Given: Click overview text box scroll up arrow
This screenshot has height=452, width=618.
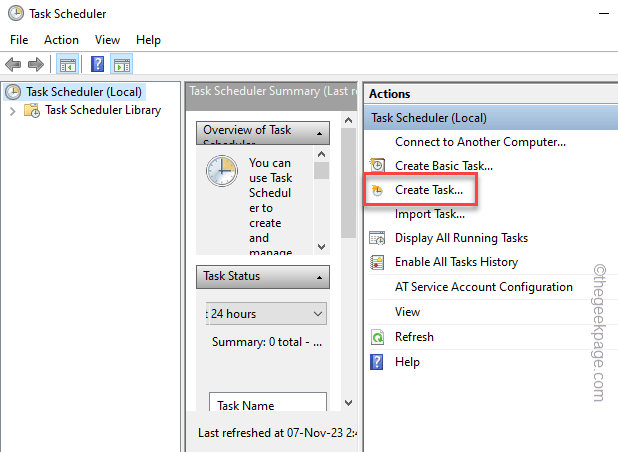Looking at the screenshot, I should pyautogui.click(x=322, y=154).
